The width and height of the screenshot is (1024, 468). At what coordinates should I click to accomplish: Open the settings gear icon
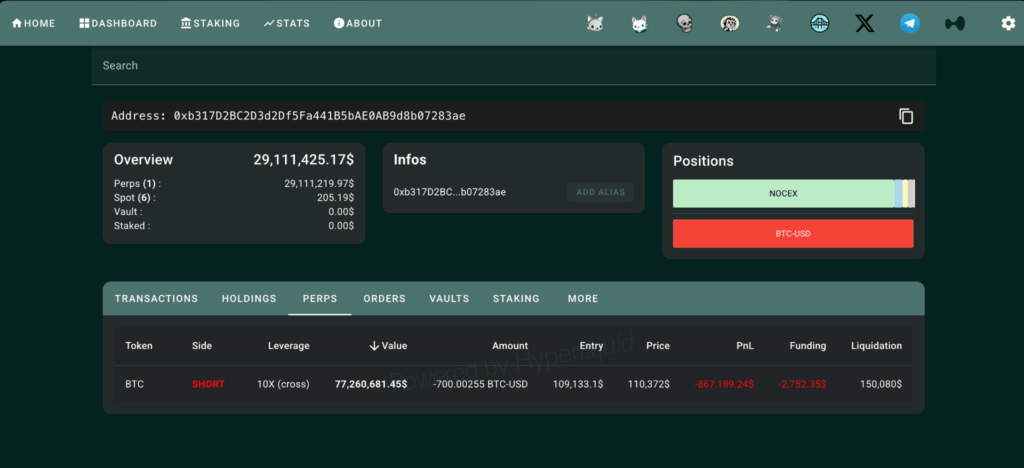coord(1007,23)
